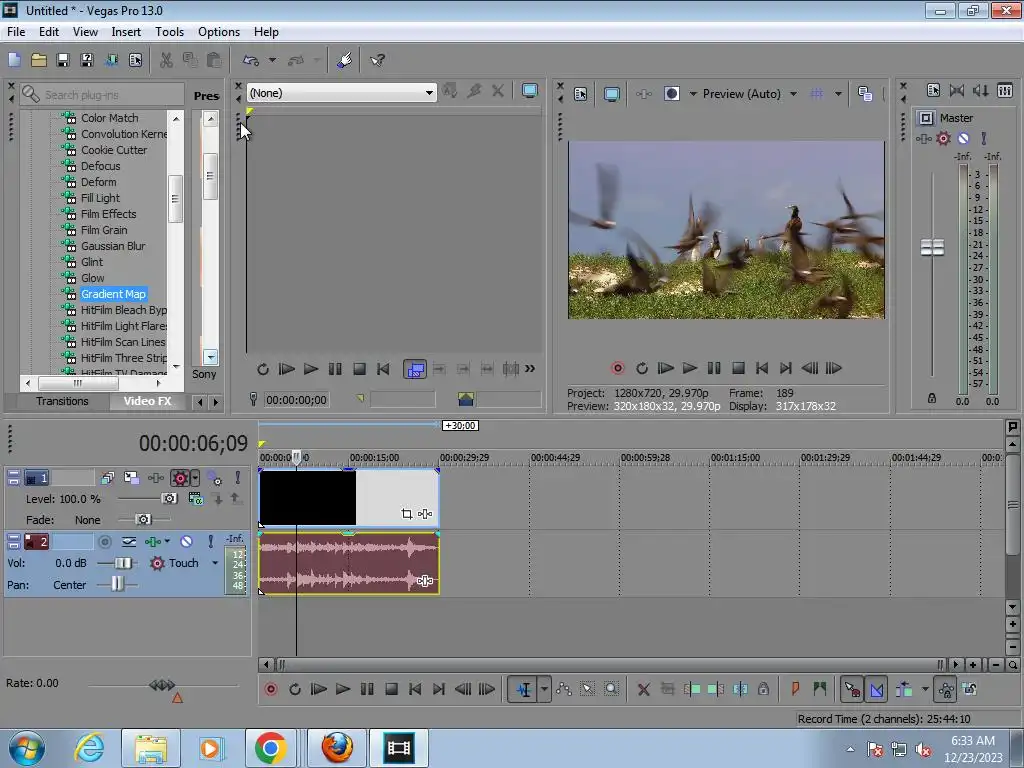The image size is (1024, 768).
Task: Toggle Auto Ripple in timeline toolbar
Action: click(904, 689)
